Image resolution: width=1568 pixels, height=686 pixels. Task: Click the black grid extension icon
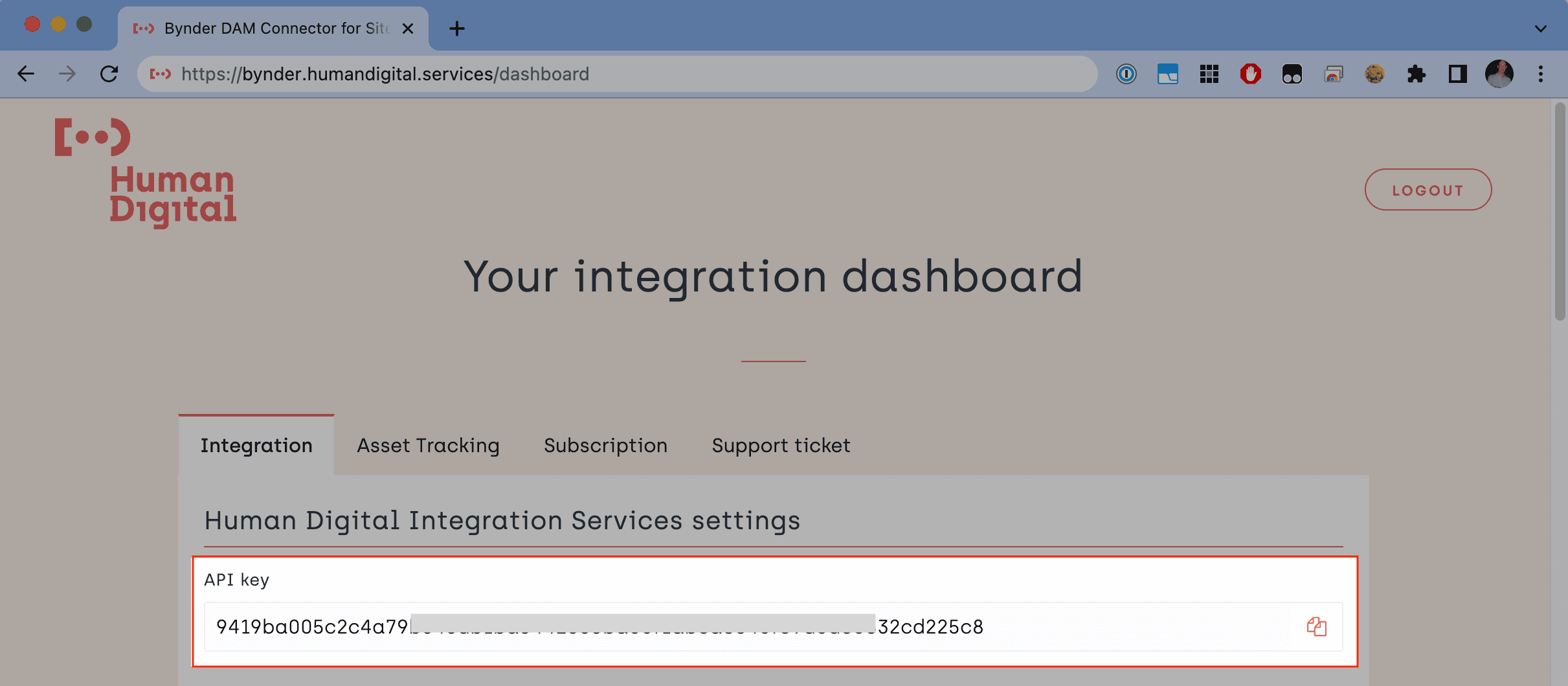[1209, 74]
